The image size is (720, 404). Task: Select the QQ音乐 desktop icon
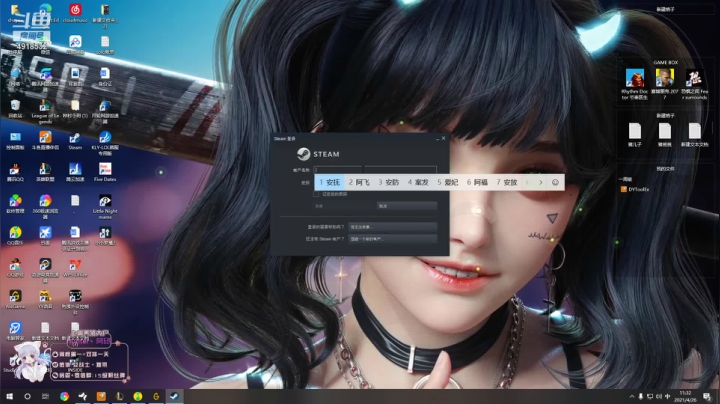click(15, 236)
